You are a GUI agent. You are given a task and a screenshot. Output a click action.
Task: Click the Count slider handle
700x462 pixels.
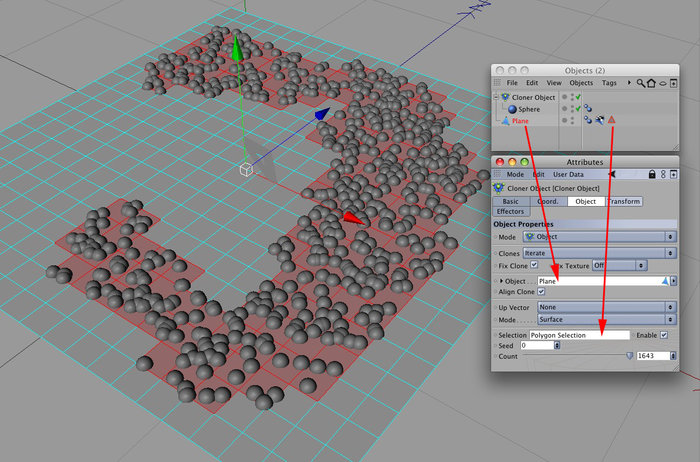pos(629,356)
